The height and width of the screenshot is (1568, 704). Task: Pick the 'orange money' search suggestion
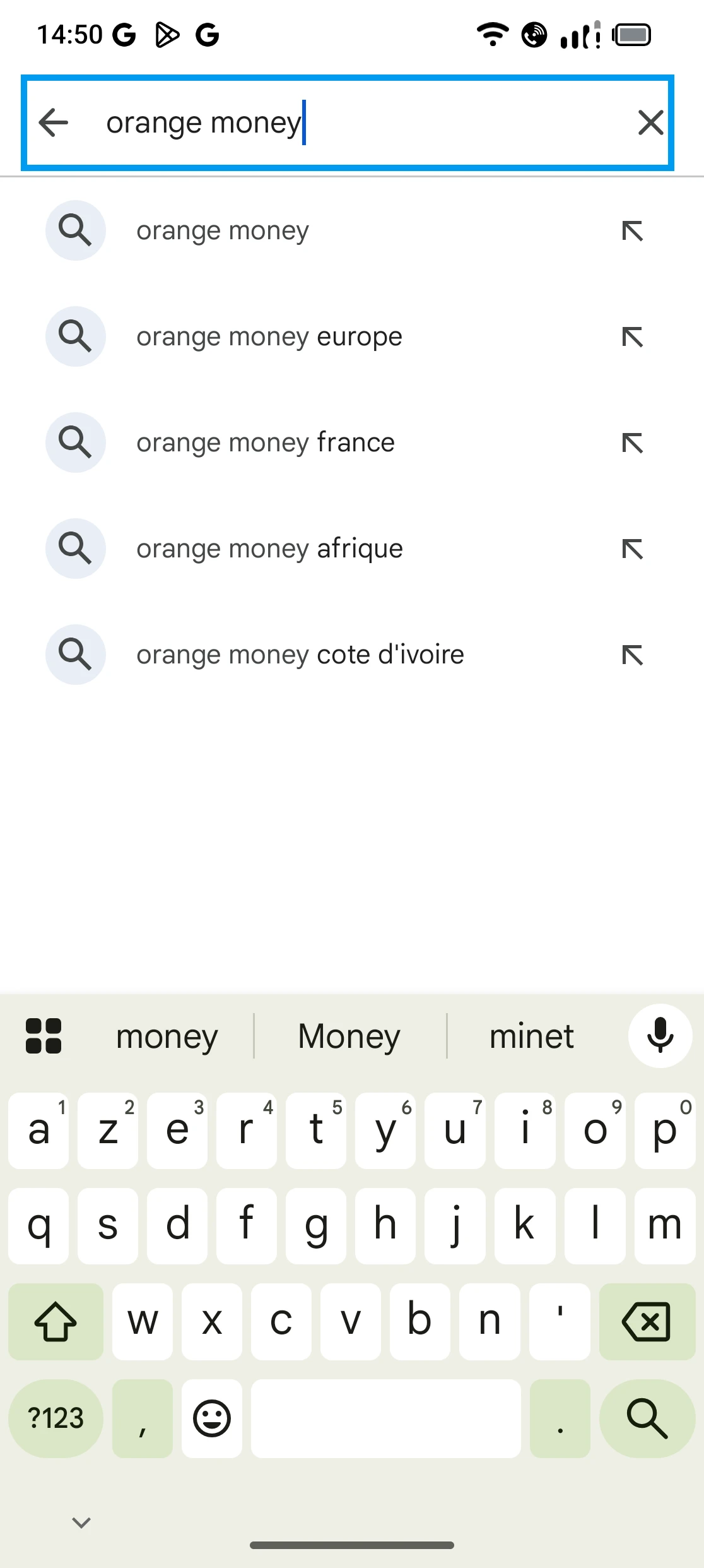pyautogui.click(x=223, y=231)
